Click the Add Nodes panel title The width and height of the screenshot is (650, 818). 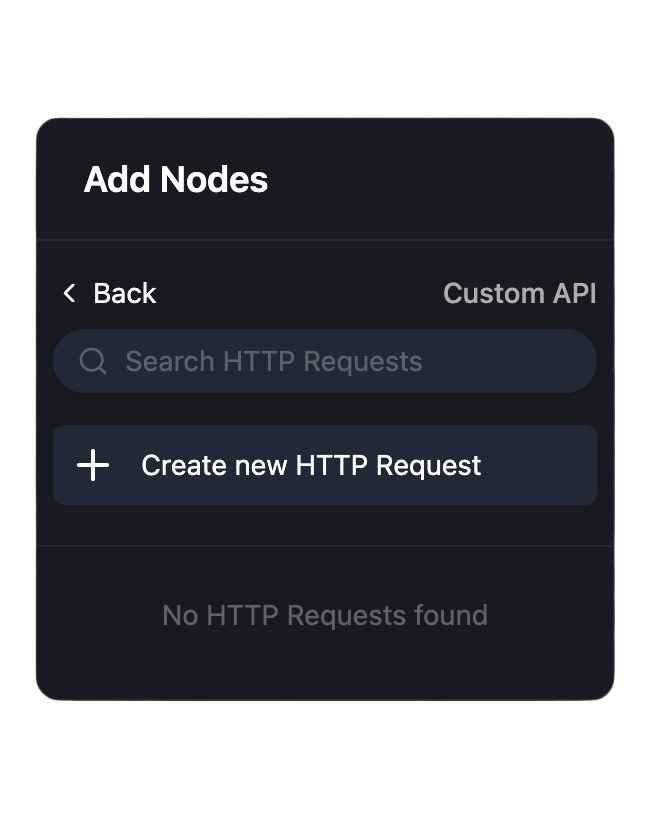(176, 180)
